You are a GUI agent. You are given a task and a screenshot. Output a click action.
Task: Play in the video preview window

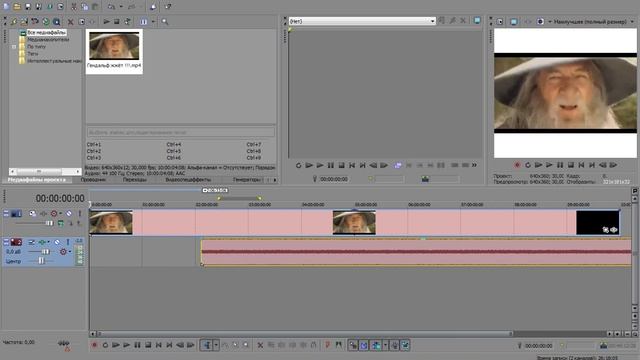pyautogui.click(x=549, y=165)
